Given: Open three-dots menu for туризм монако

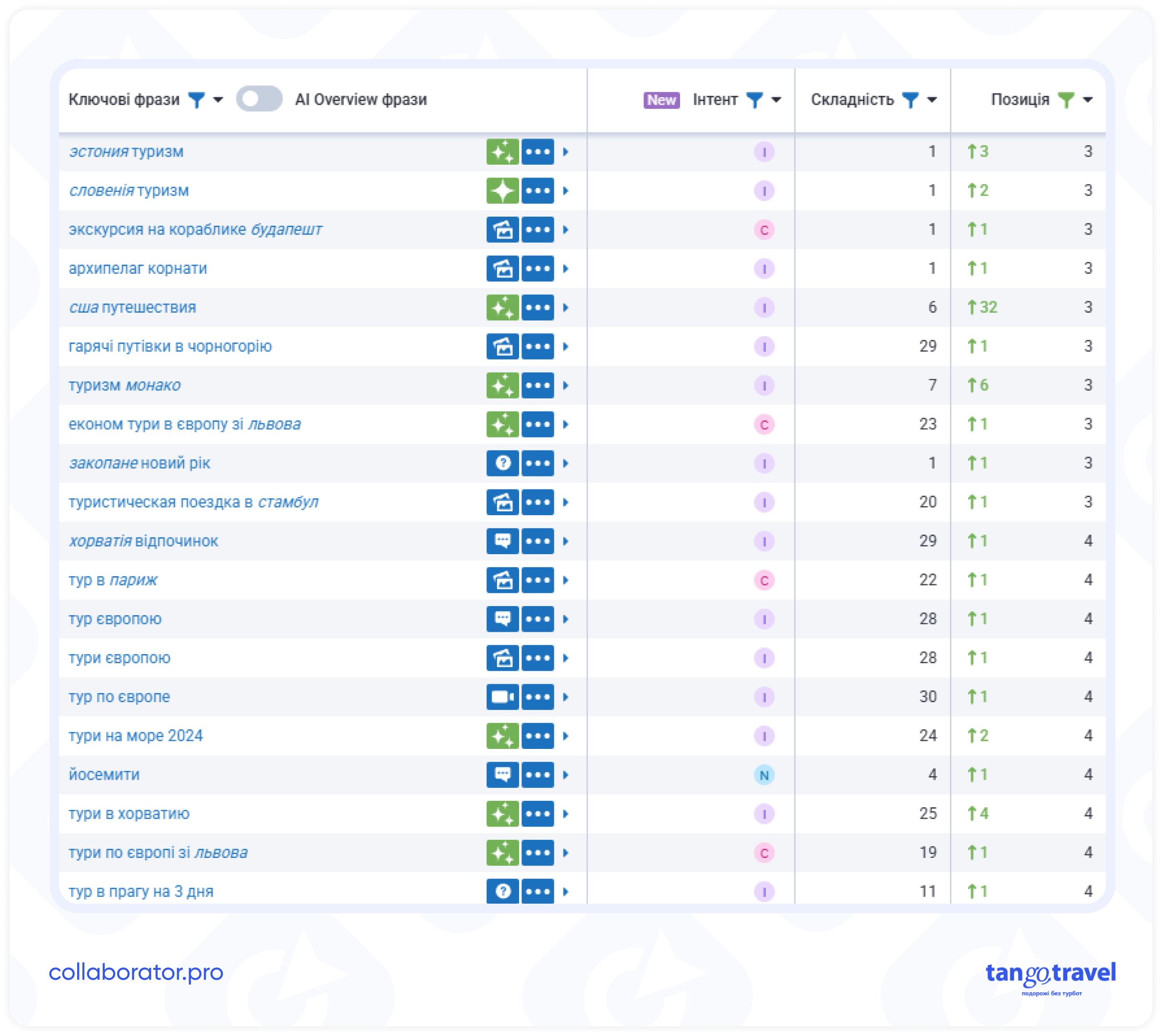Looking at the screenshot, I should click(x=538, y=385).
